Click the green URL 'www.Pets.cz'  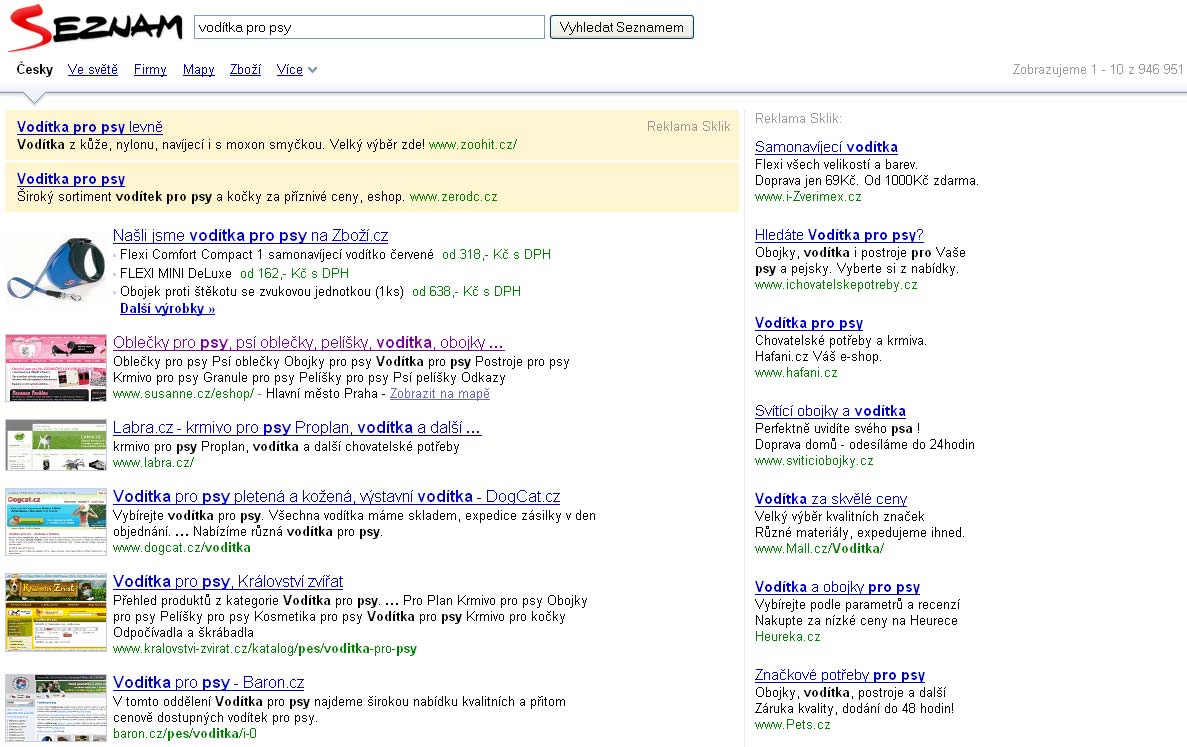[x=793, y=725]
